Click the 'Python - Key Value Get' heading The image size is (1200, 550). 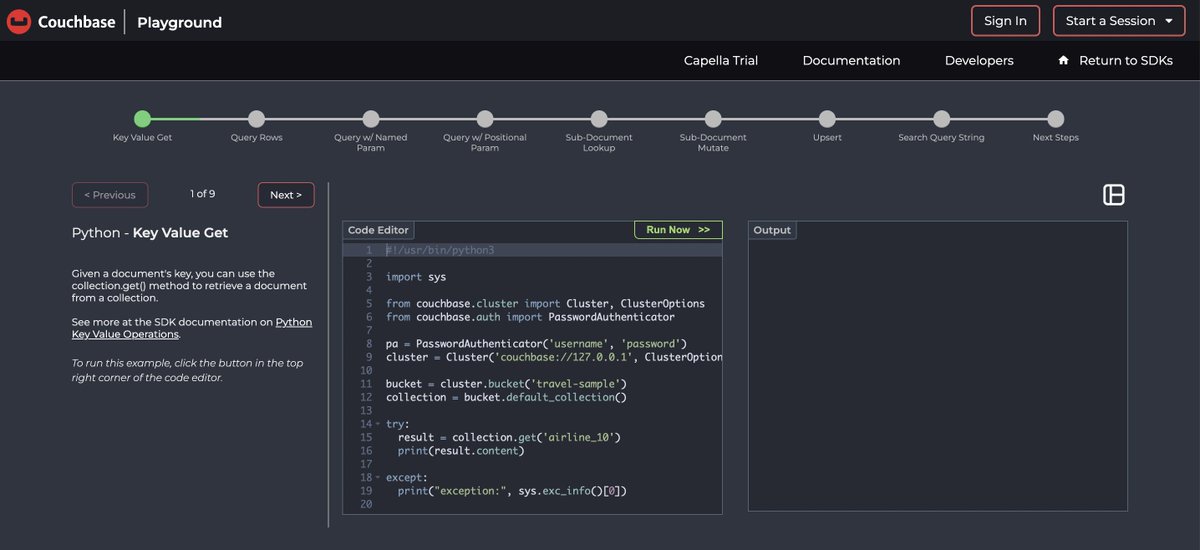pyautogui.click(x=150, y=233)
